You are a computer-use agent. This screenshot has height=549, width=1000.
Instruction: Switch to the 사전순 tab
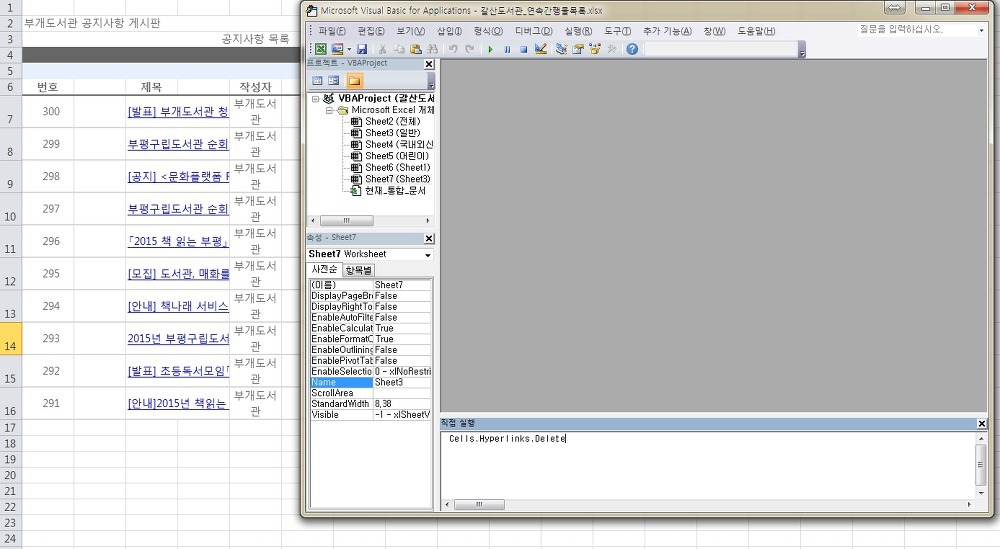point(325,270)
